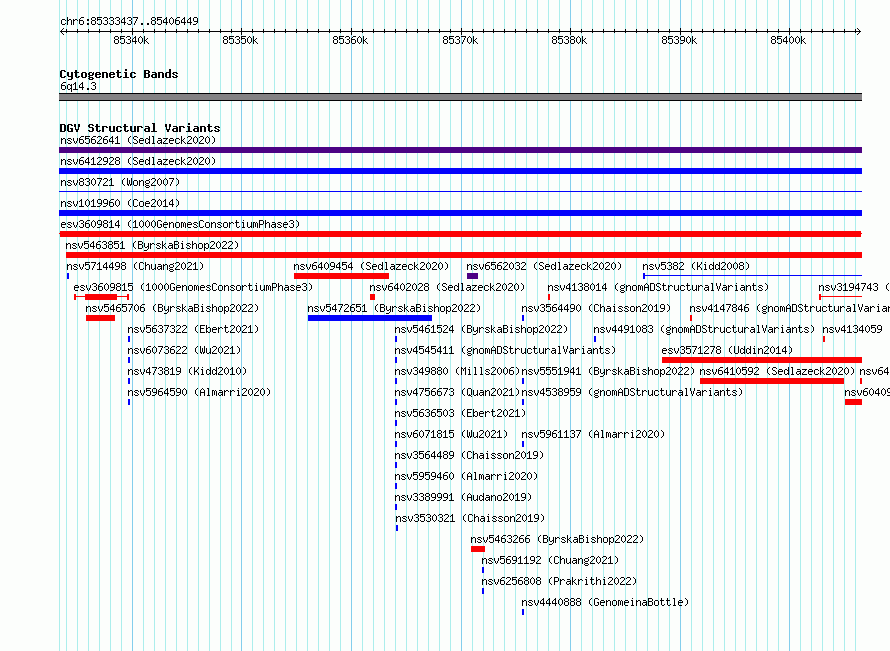This screenshot has width=890, height=651.
Task: Click the nsv3564490 (Chaisson2019) label
Action: pyautogui.click(x=596, y=308)
